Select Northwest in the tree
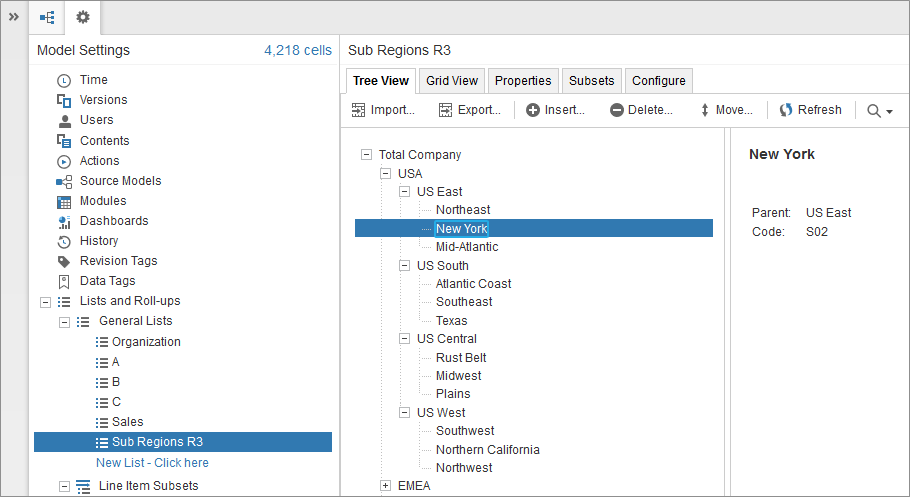Screen dimensions: 910x497 (464, 467)
